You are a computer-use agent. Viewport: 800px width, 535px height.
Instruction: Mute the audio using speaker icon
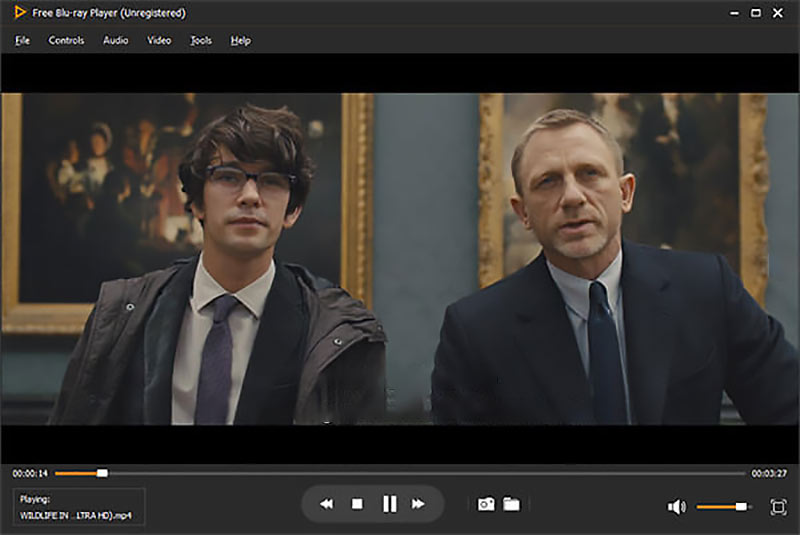[677, 507]
